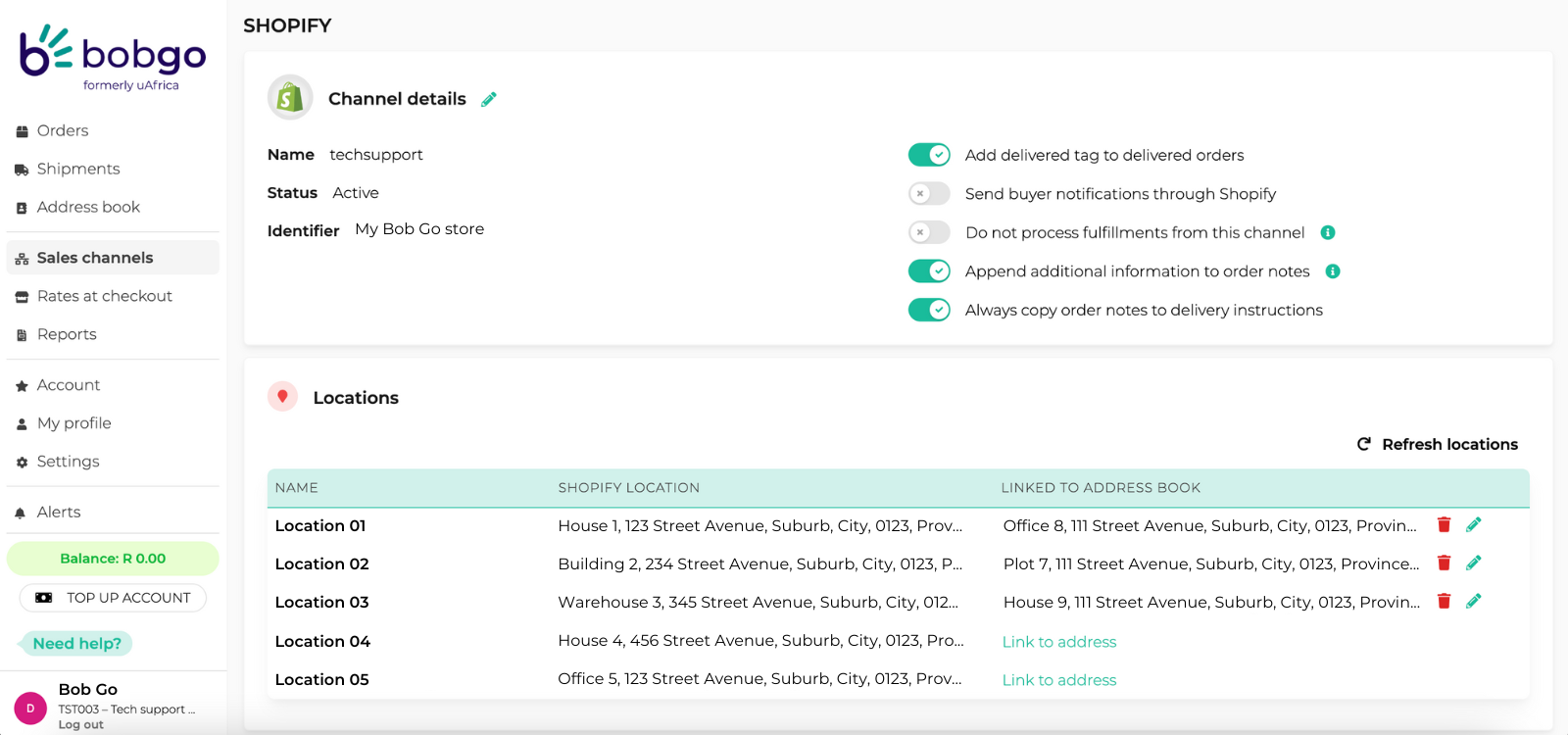Click techsupport channel name value

[x=376, y=155]
